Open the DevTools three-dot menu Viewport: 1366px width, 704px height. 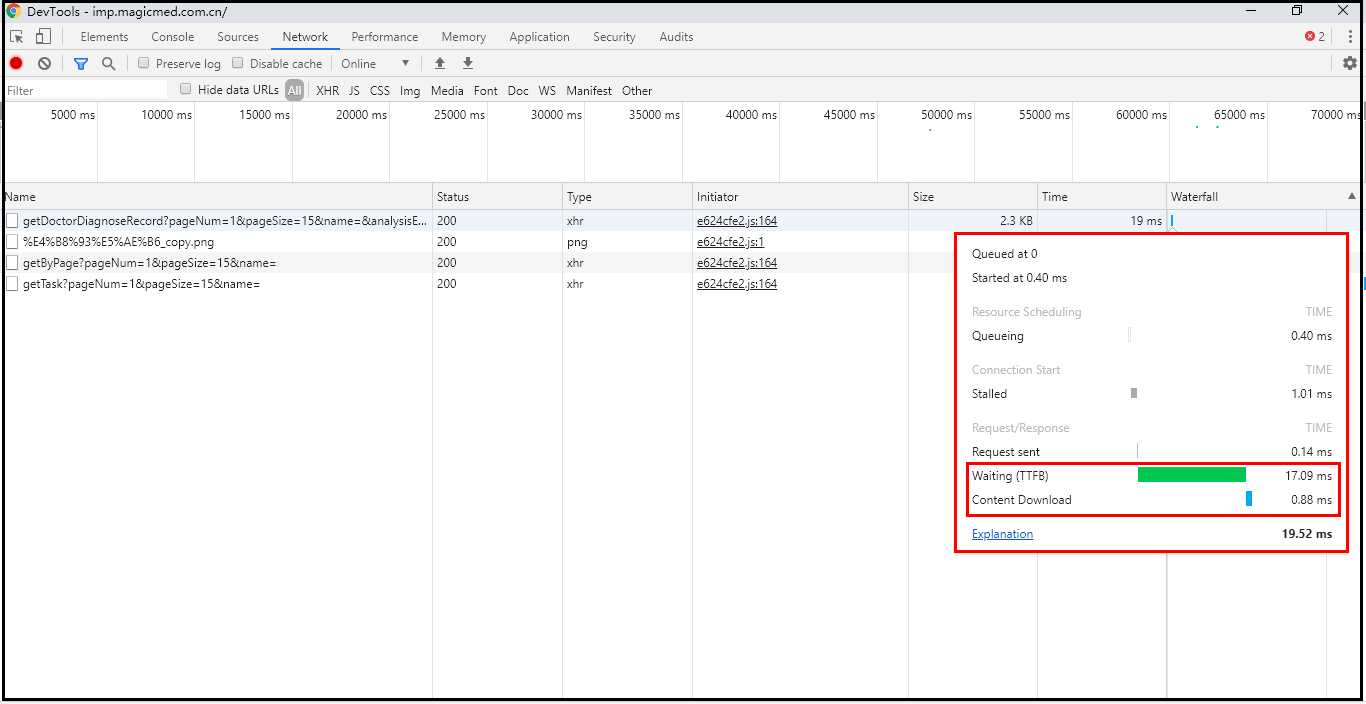(1350, 37)
